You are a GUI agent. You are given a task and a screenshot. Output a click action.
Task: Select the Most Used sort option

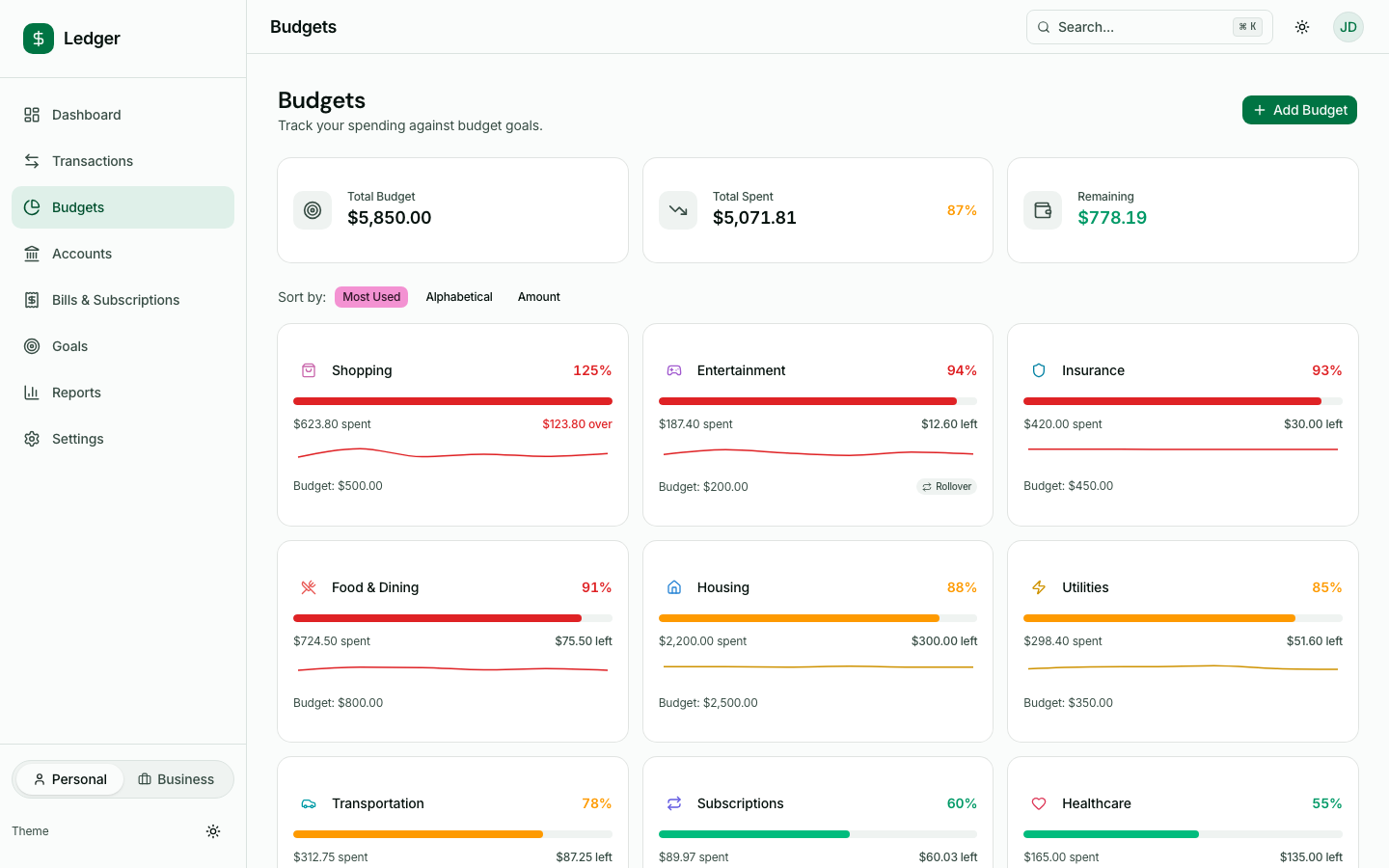tap(370, 296)
